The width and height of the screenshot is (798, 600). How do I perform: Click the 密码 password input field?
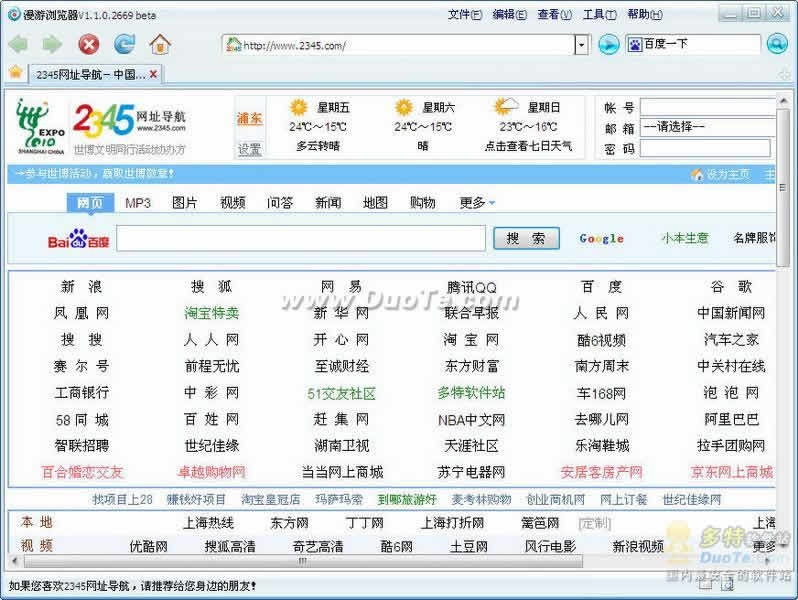pos(705,148)
